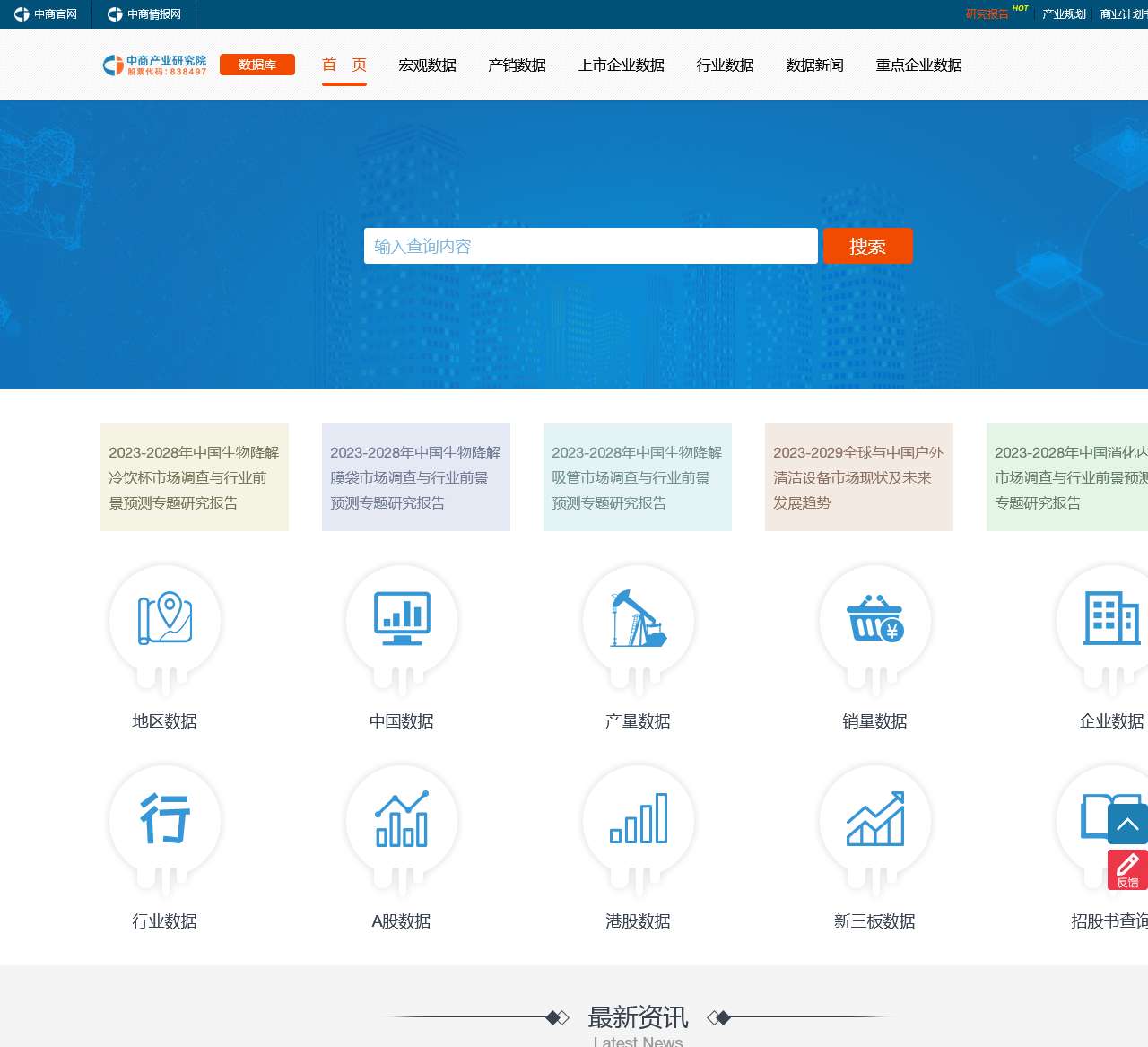Open the A股数据 chart icon
Image resolution: width=1148 pixels, height=1047 pixels.
(x=401, y=819)
